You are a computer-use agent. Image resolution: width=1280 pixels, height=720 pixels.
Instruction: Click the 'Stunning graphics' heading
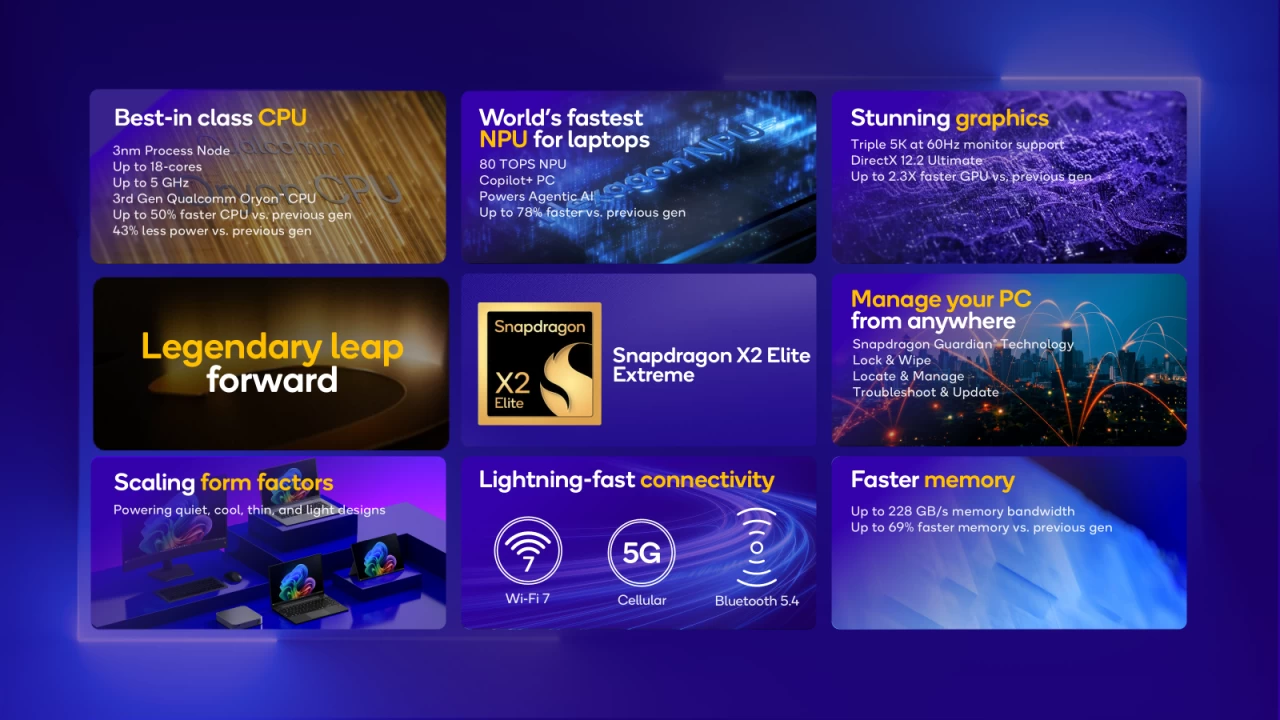click(950, 118)
